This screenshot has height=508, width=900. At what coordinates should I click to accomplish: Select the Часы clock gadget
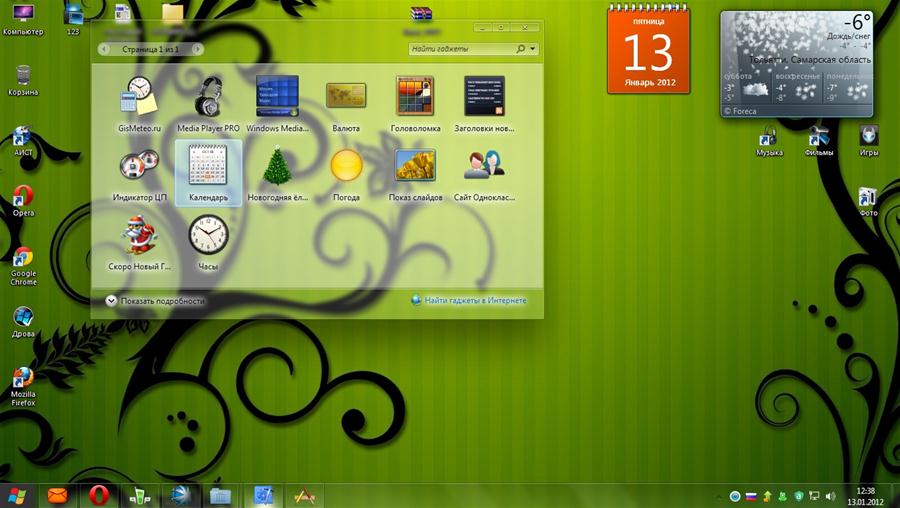click(208, 234)
